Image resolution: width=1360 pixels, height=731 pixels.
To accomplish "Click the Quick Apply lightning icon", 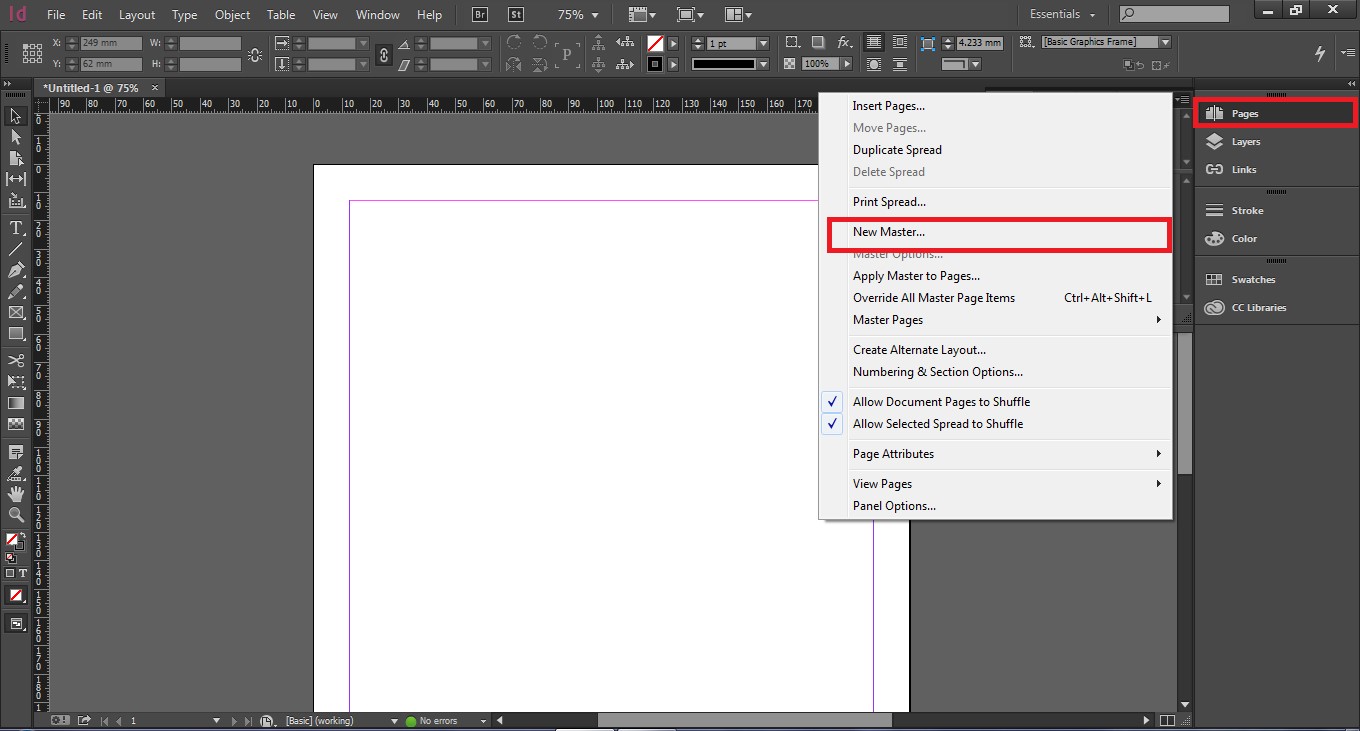I will click(x=1319, y=53).
